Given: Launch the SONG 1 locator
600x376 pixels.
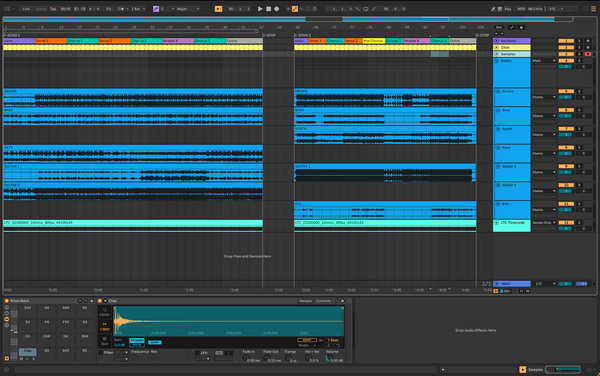Looking at the screenshot, I should 12,35.
